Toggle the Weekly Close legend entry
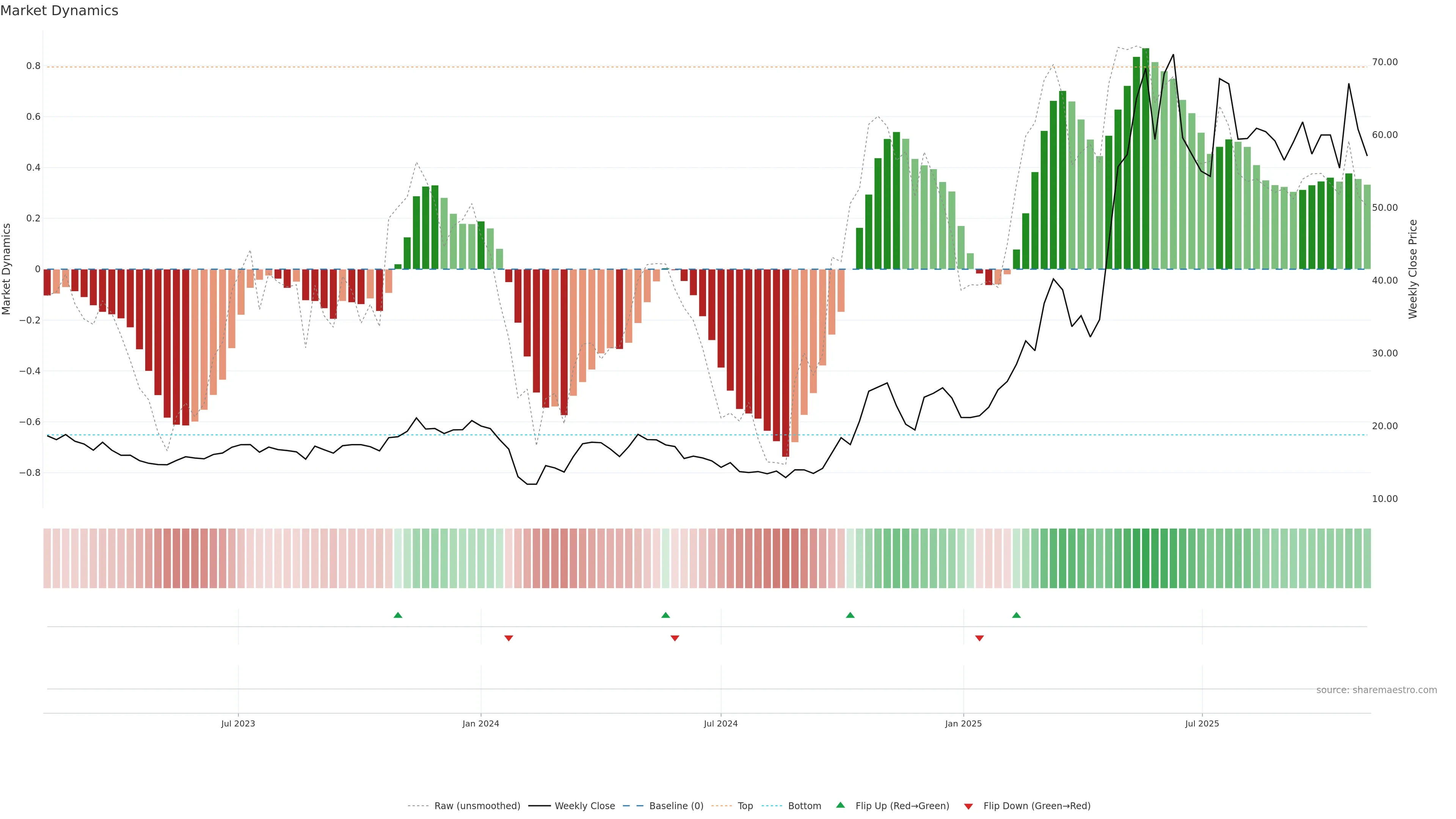 (x=584, y=806)
